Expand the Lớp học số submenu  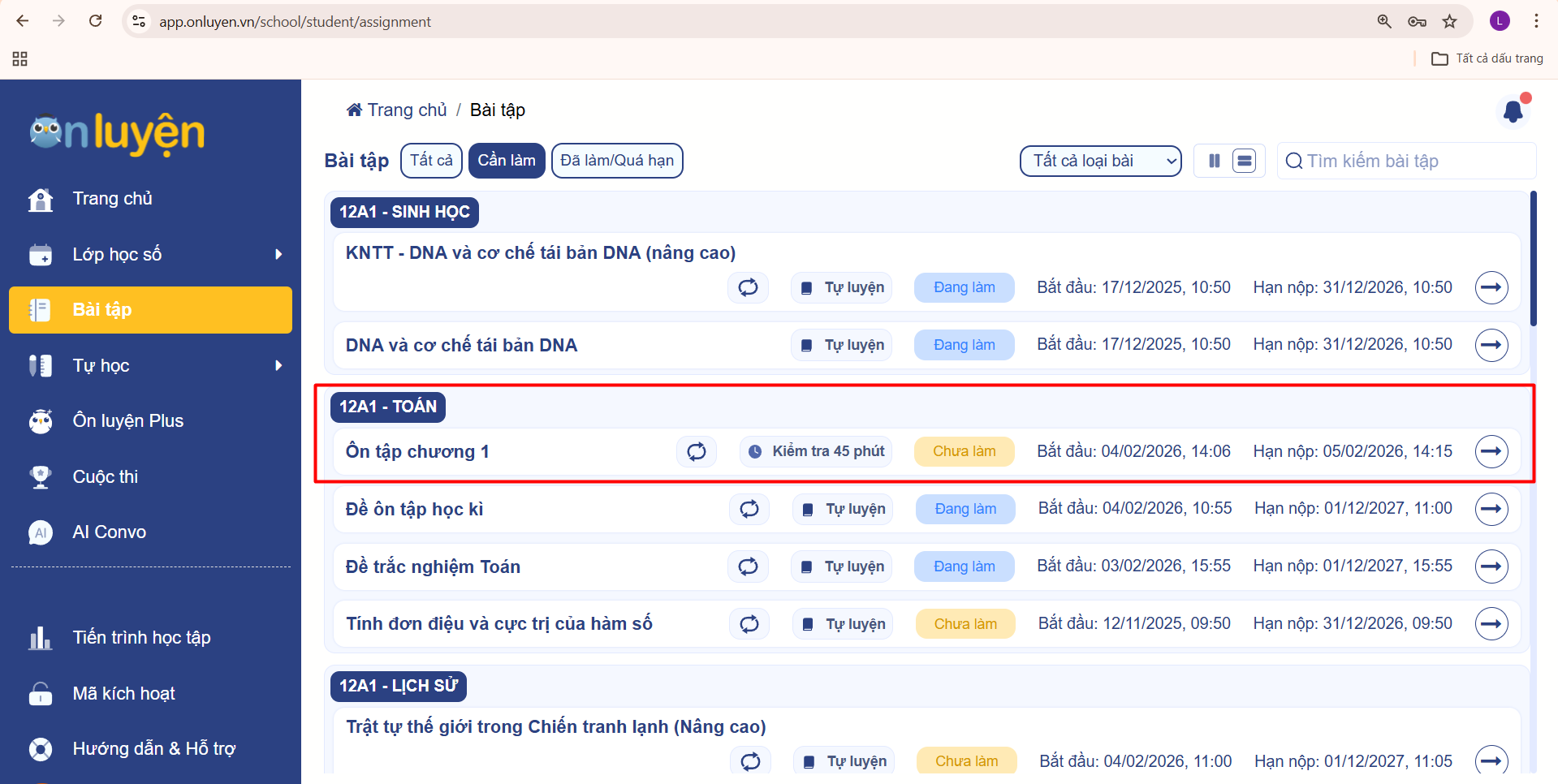278,255
